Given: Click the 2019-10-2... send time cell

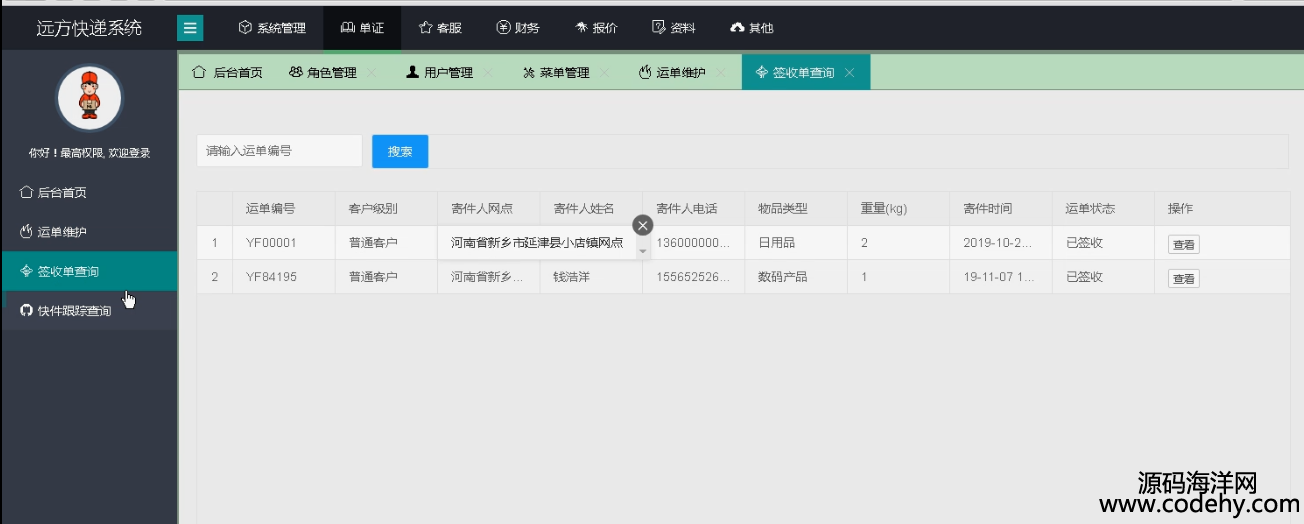Looking at the screenshot, I should 1001,243.
